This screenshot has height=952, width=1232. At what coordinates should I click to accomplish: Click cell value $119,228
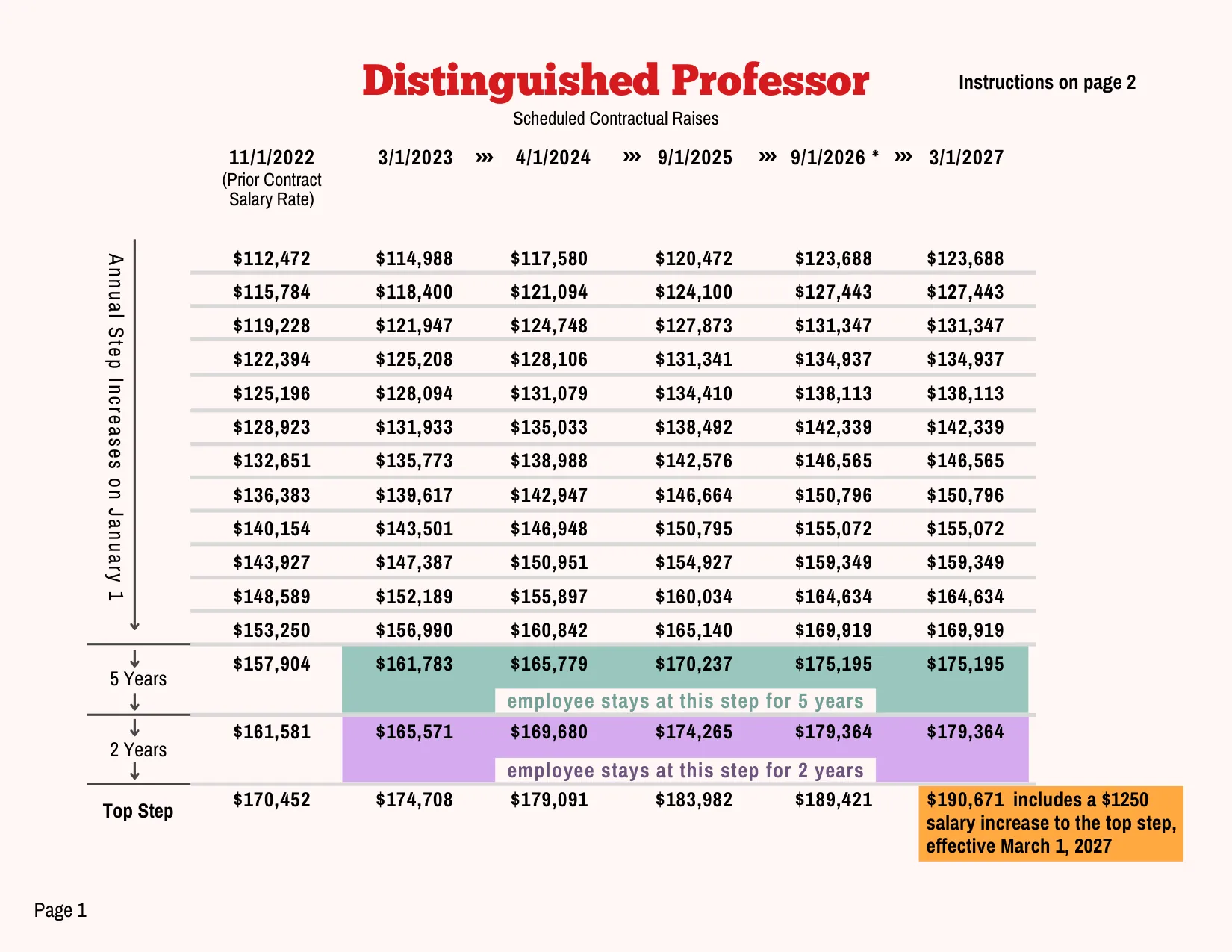click(272, 326)
